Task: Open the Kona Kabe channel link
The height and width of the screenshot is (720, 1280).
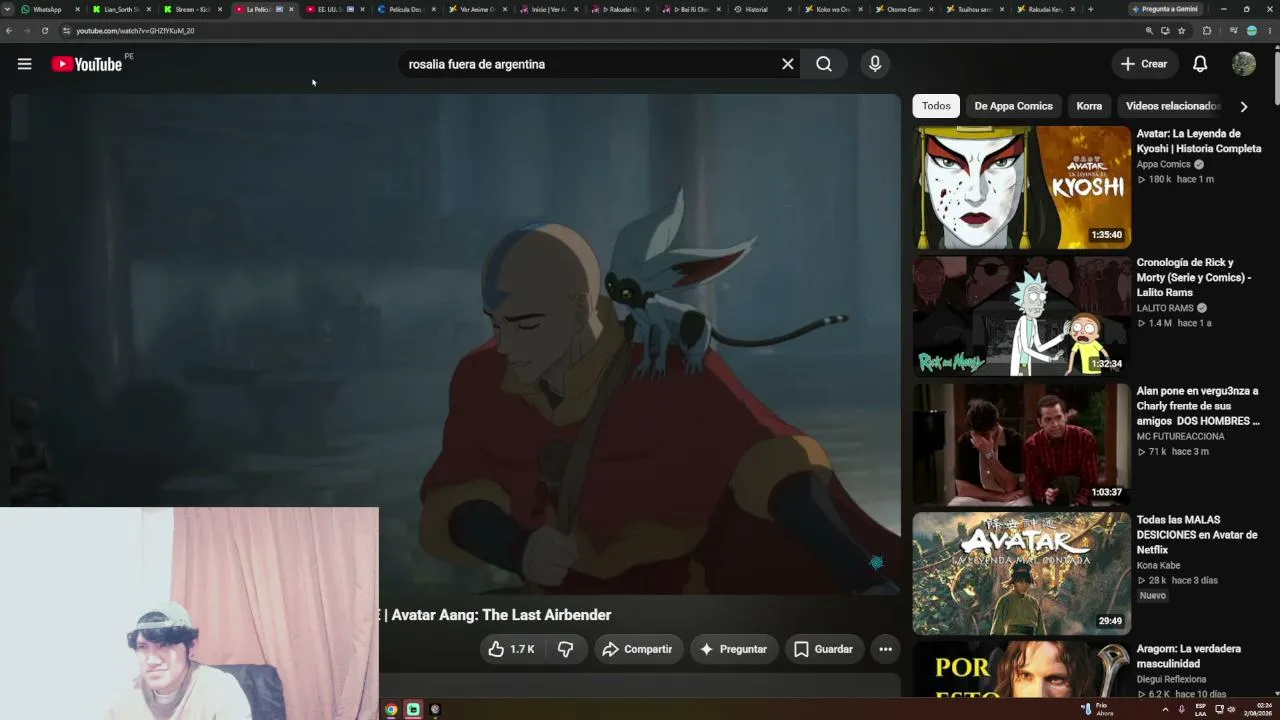Action: coord(1158,565)
